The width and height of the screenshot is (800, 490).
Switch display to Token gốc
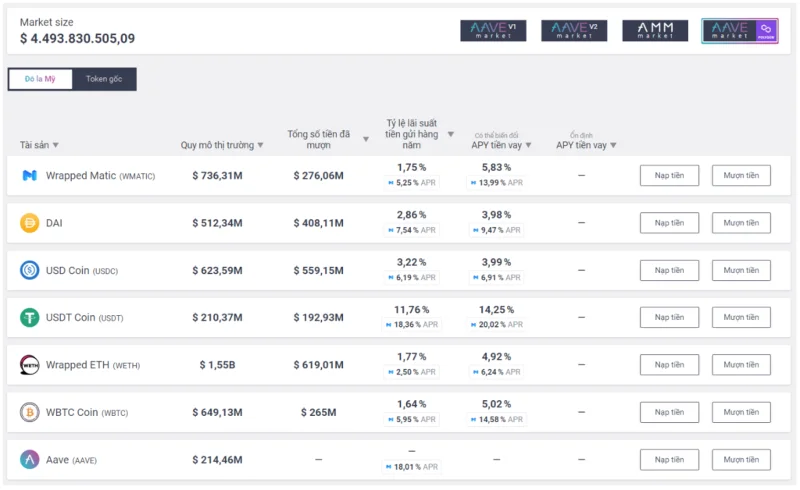click(x=104, y=79)
